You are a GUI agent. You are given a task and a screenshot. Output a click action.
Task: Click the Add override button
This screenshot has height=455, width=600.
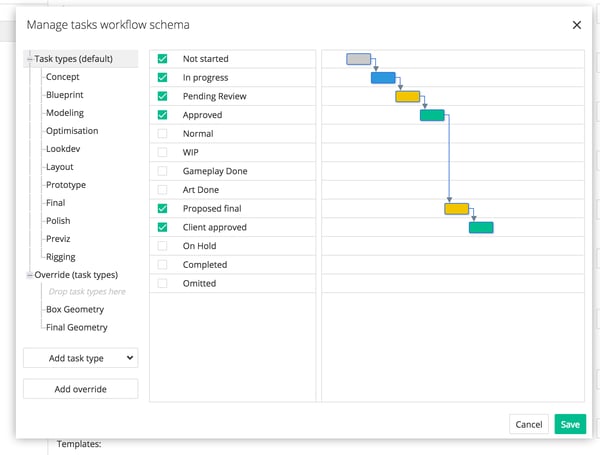tap(80, 389)
